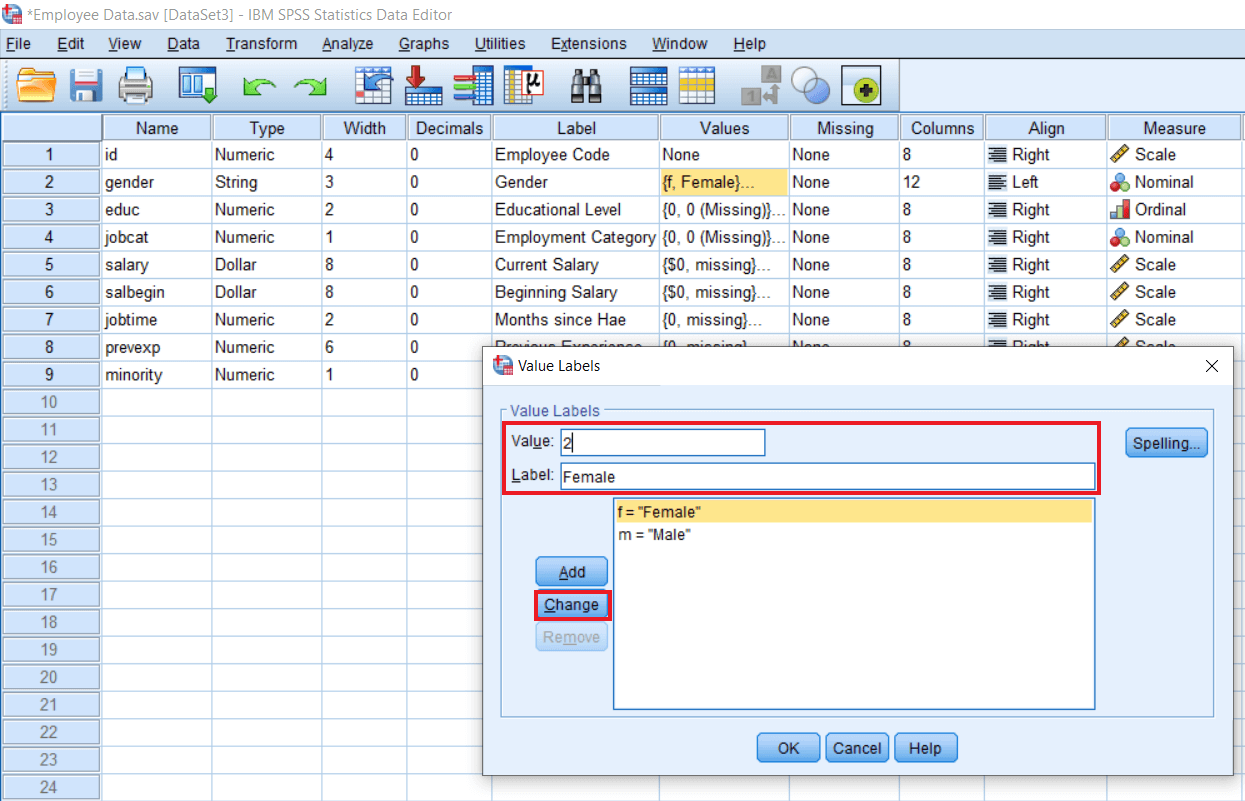Viewport: 1245px width, 801px height.
Task: Click the Label input field containing Female
Action: 827,476
